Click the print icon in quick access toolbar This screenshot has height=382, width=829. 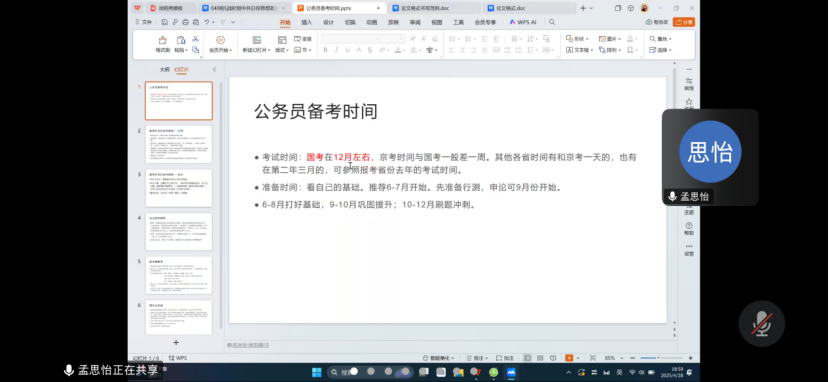[x=185, y=22]
